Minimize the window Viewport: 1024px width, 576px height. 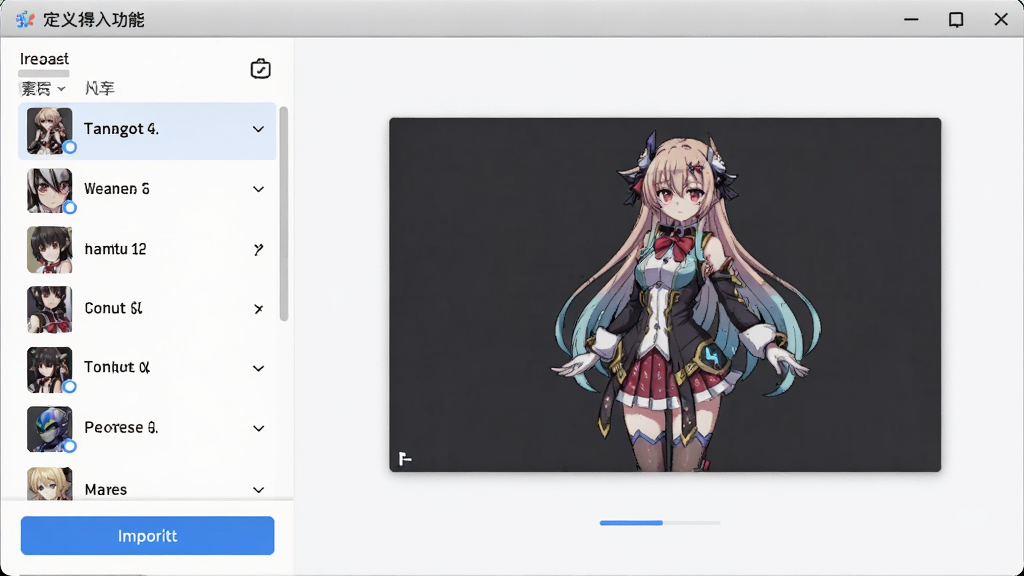(x=911, y=20)
